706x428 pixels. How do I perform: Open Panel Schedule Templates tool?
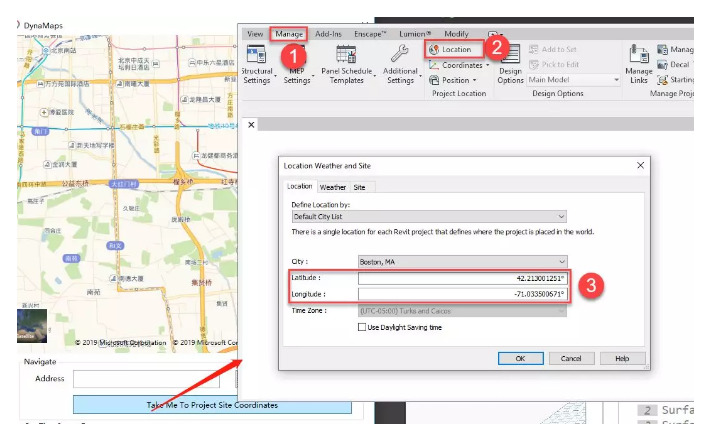(346, 64)
